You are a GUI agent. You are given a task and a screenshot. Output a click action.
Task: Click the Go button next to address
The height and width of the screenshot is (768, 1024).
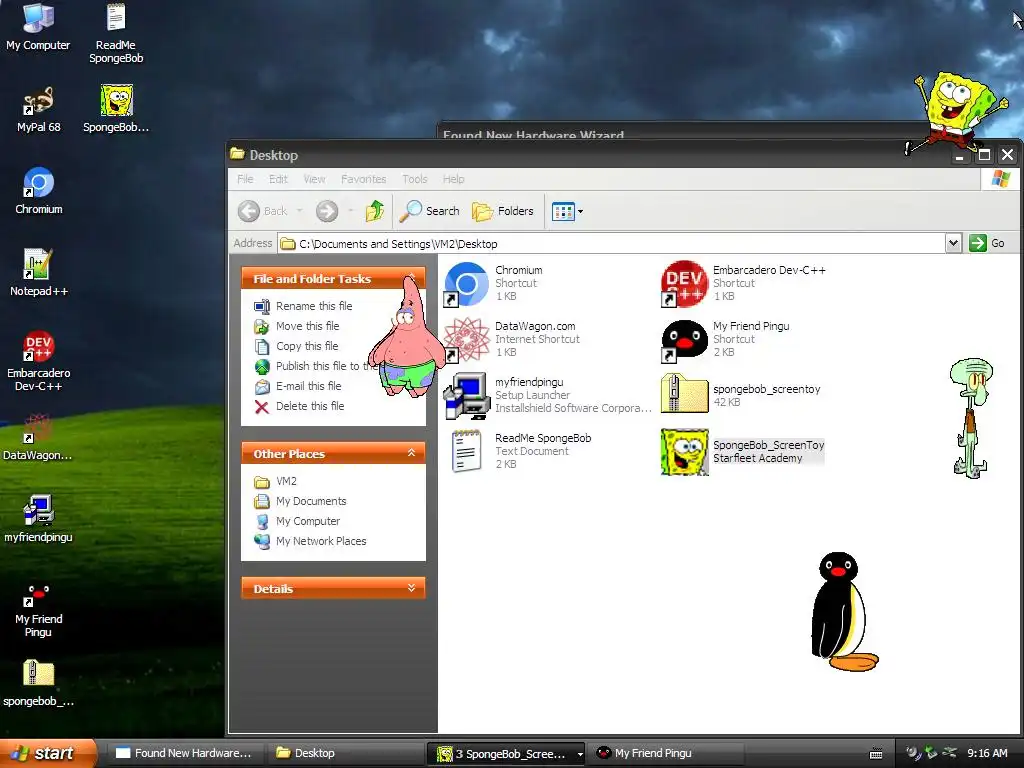[x=988, y=243]
